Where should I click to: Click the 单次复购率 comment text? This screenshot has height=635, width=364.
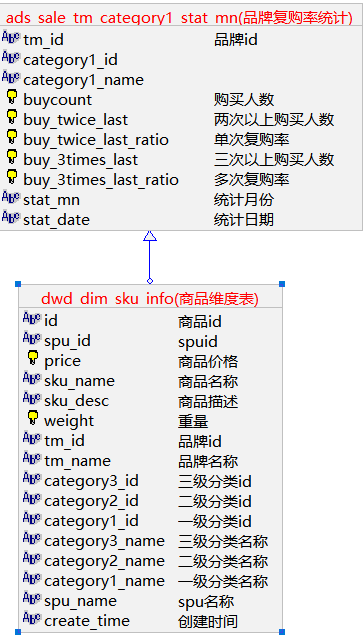pyautogui.click(x=251, y=139)
